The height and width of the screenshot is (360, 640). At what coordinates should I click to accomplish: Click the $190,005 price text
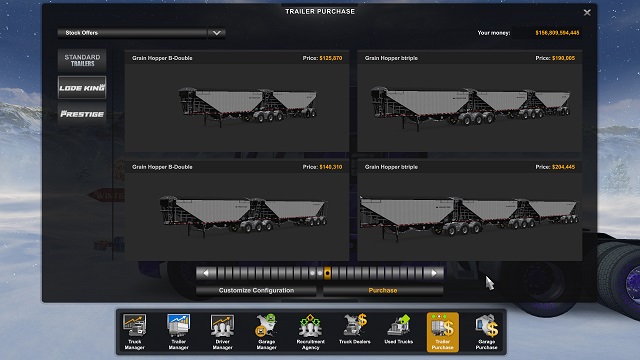pos(563,58)
